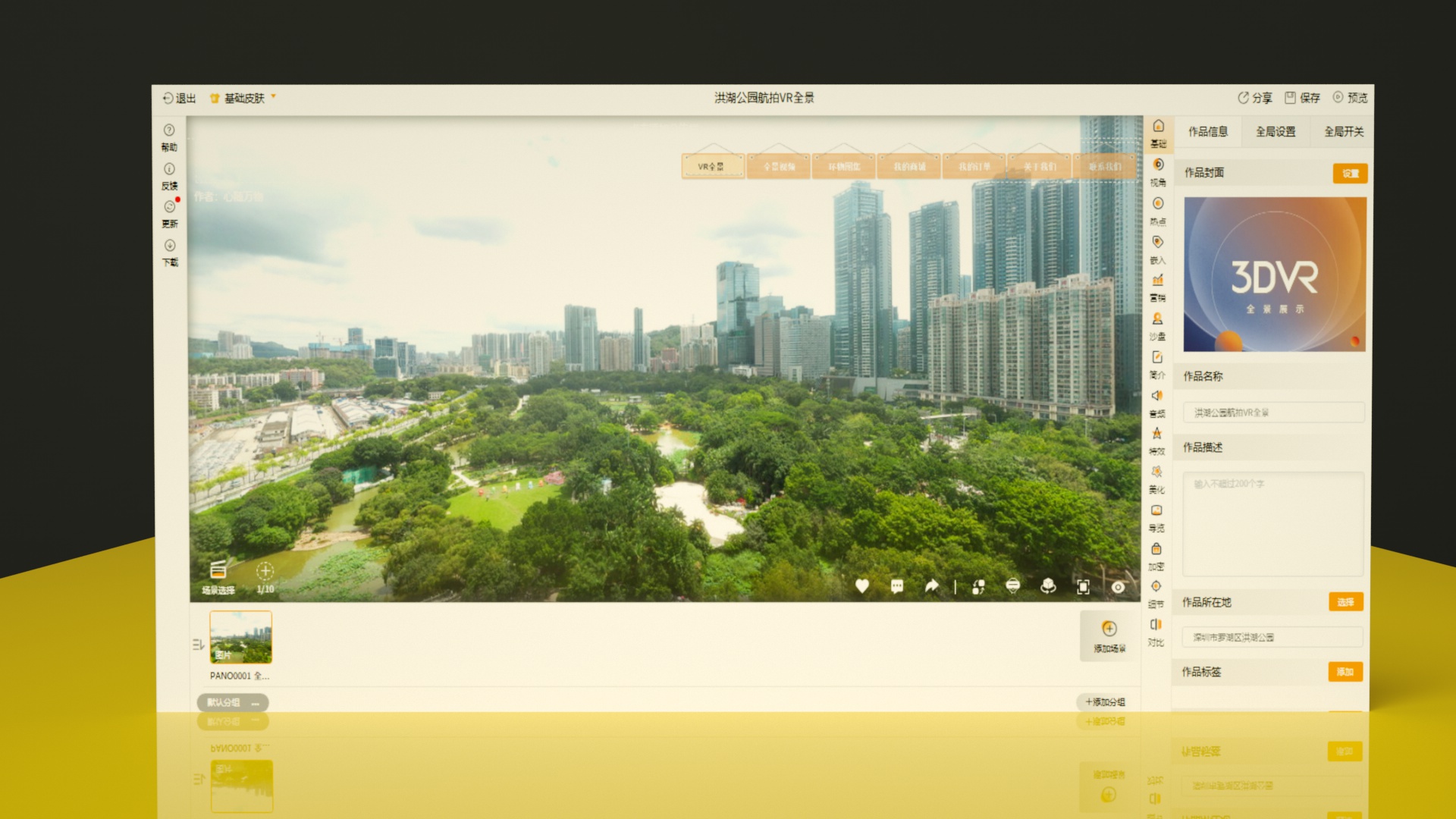Open the 音频 (audio) sidebar tool
The width and height of the screenshot is (1456, 819).
click(1157, 403)
